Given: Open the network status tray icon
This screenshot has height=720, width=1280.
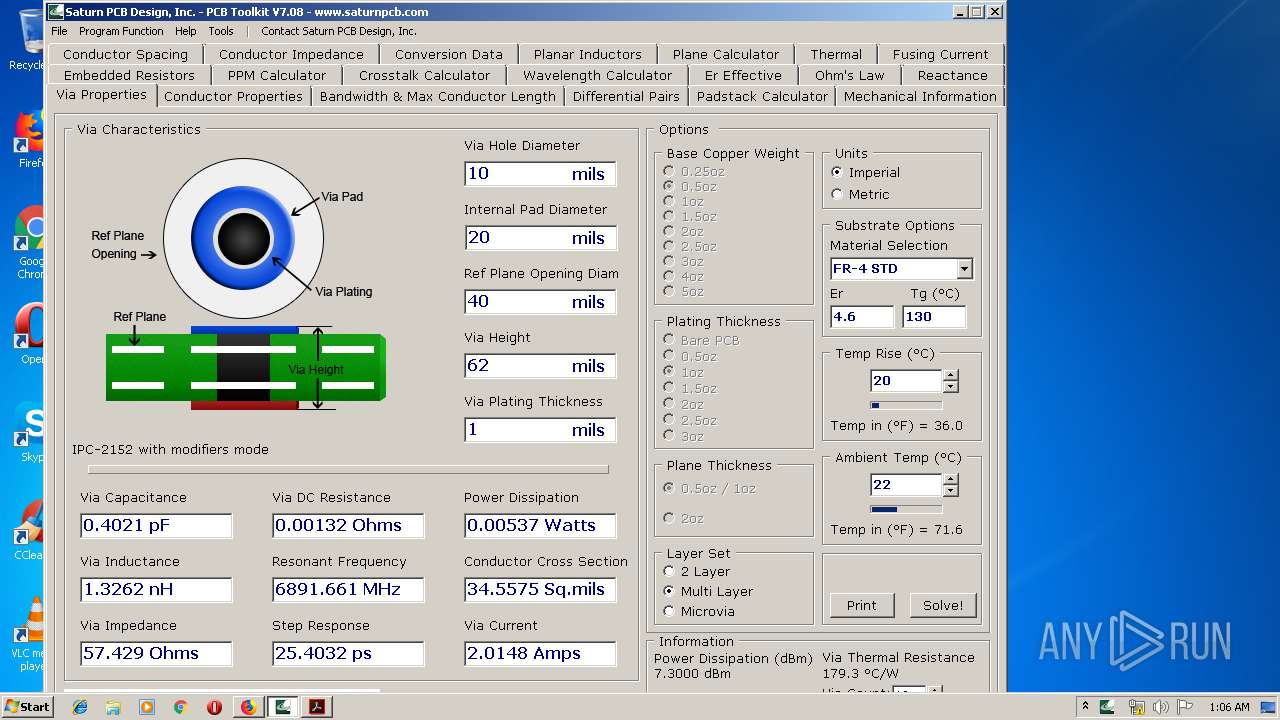Looking at the screenshot, I should point(1136,707).
